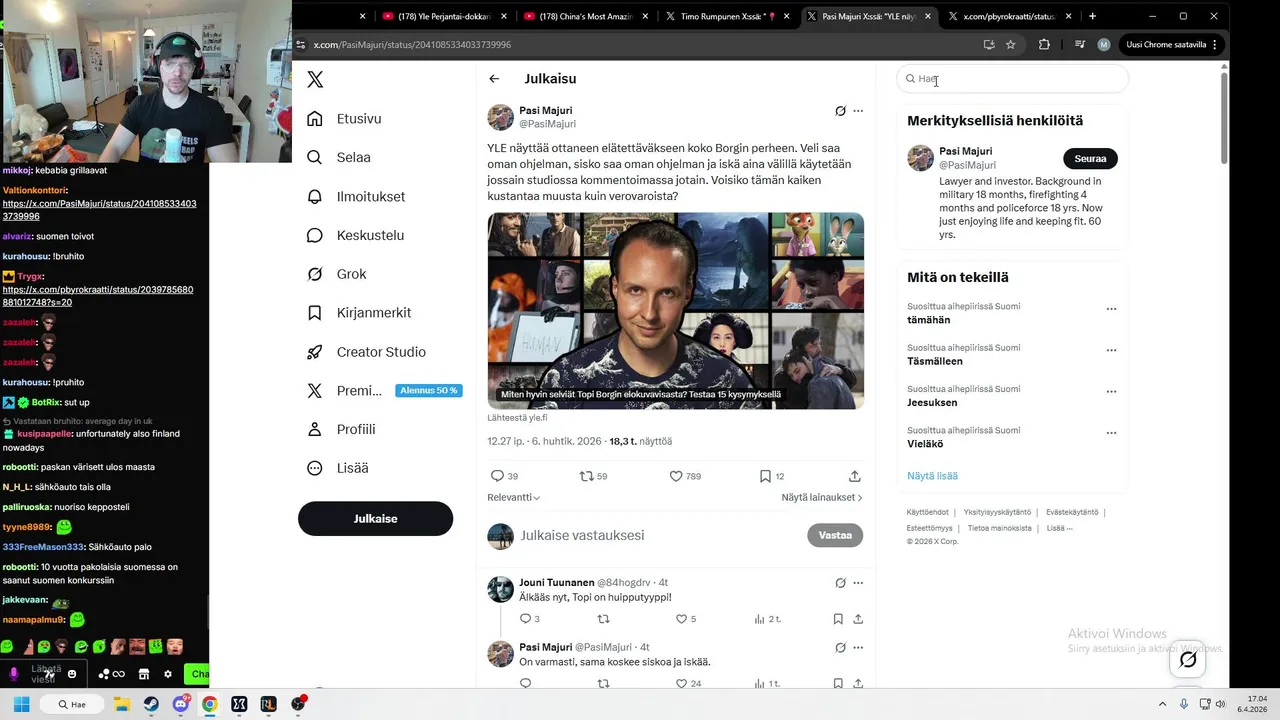Open floating Grok button at bottom right
The image size is (1280, 720).
pos(1188,659)
